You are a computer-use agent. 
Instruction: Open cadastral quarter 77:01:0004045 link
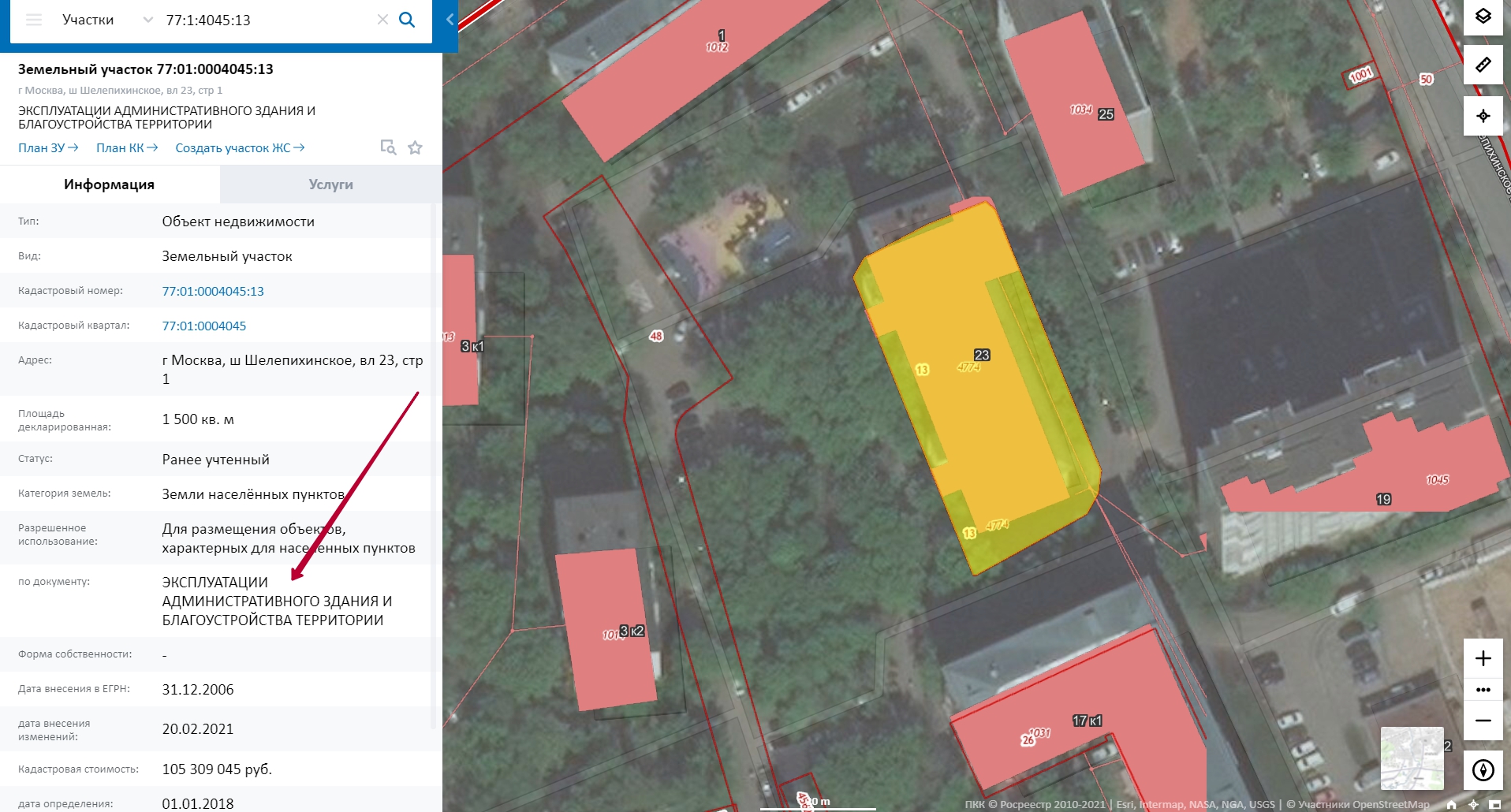tap(204, 326)
